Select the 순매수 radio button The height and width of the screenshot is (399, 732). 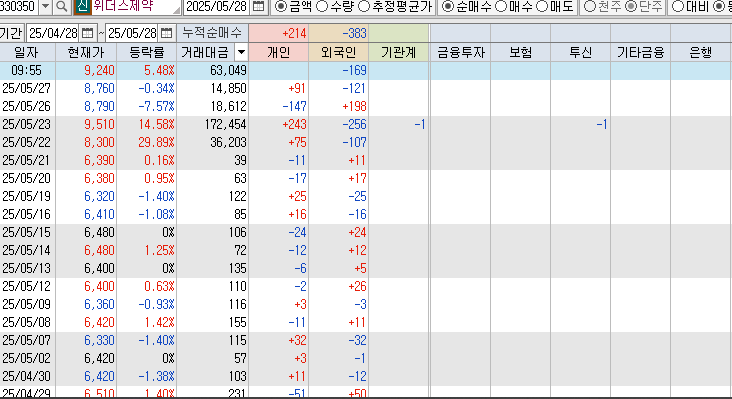(447, 7)
